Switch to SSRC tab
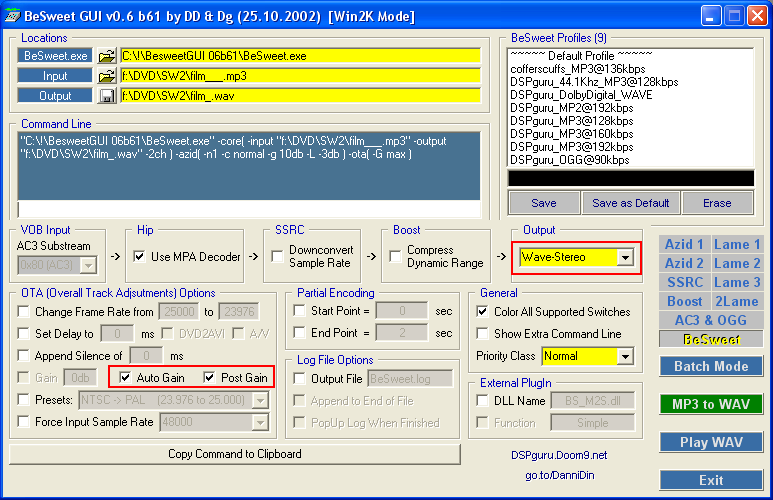This screenshot has width=773, height=500. 684,283
